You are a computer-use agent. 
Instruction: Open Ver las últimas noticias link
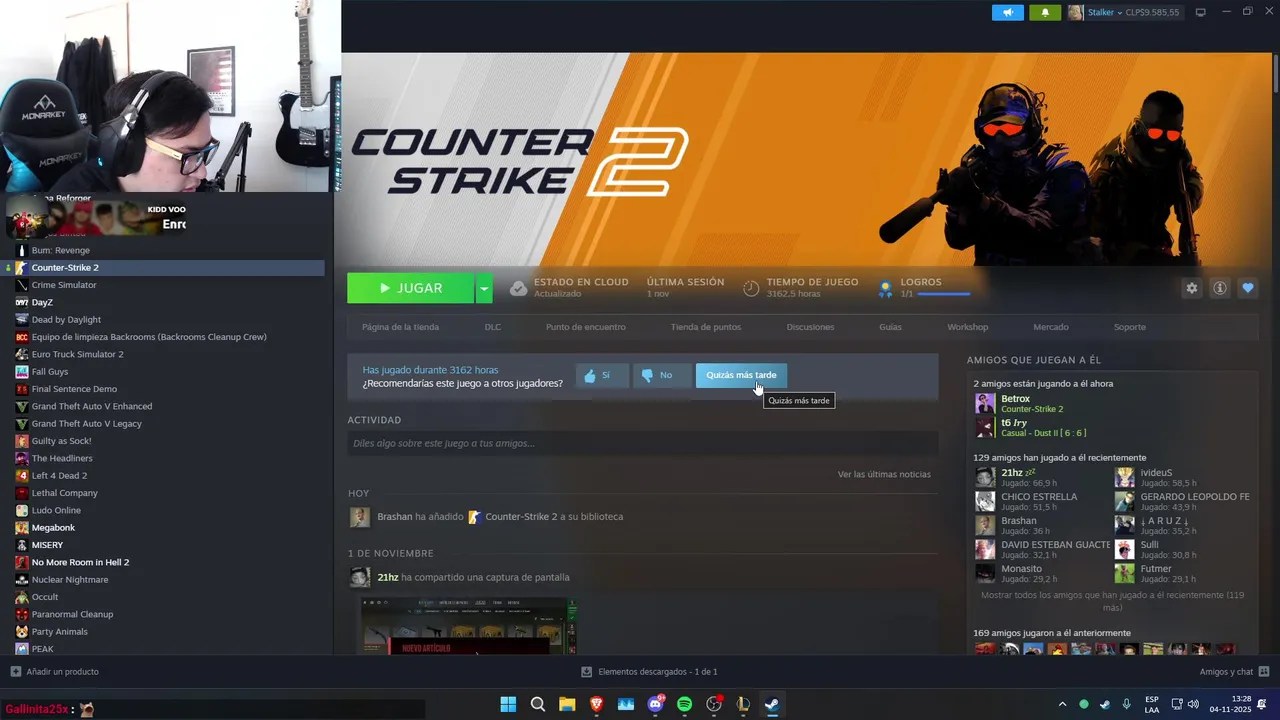point(884,474)
